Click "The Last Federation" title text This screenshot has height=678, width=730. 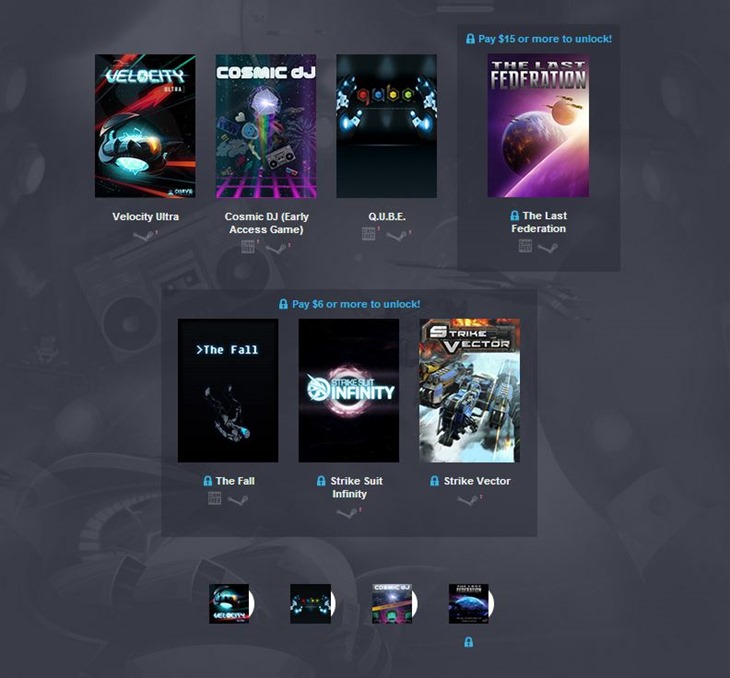click(539, 222)
